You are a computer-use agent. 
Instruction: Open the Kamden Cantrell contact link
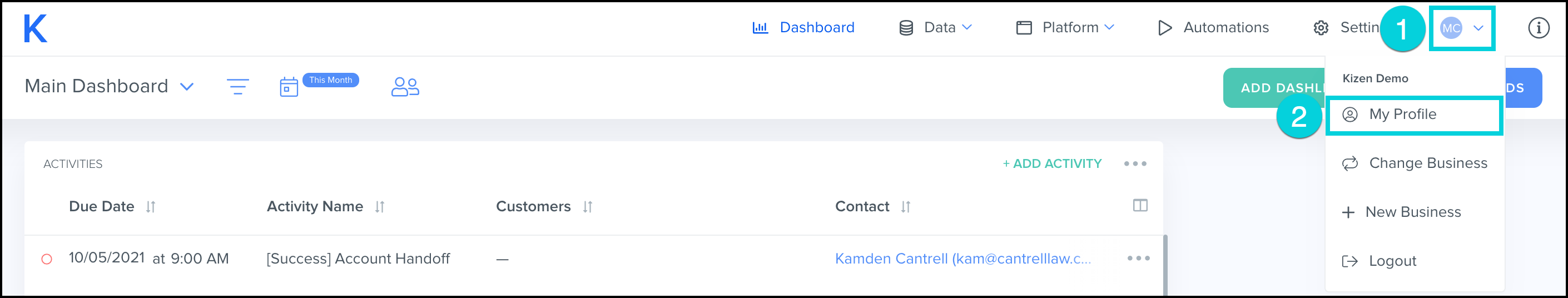pyautogui.click(x=962, y=259)
